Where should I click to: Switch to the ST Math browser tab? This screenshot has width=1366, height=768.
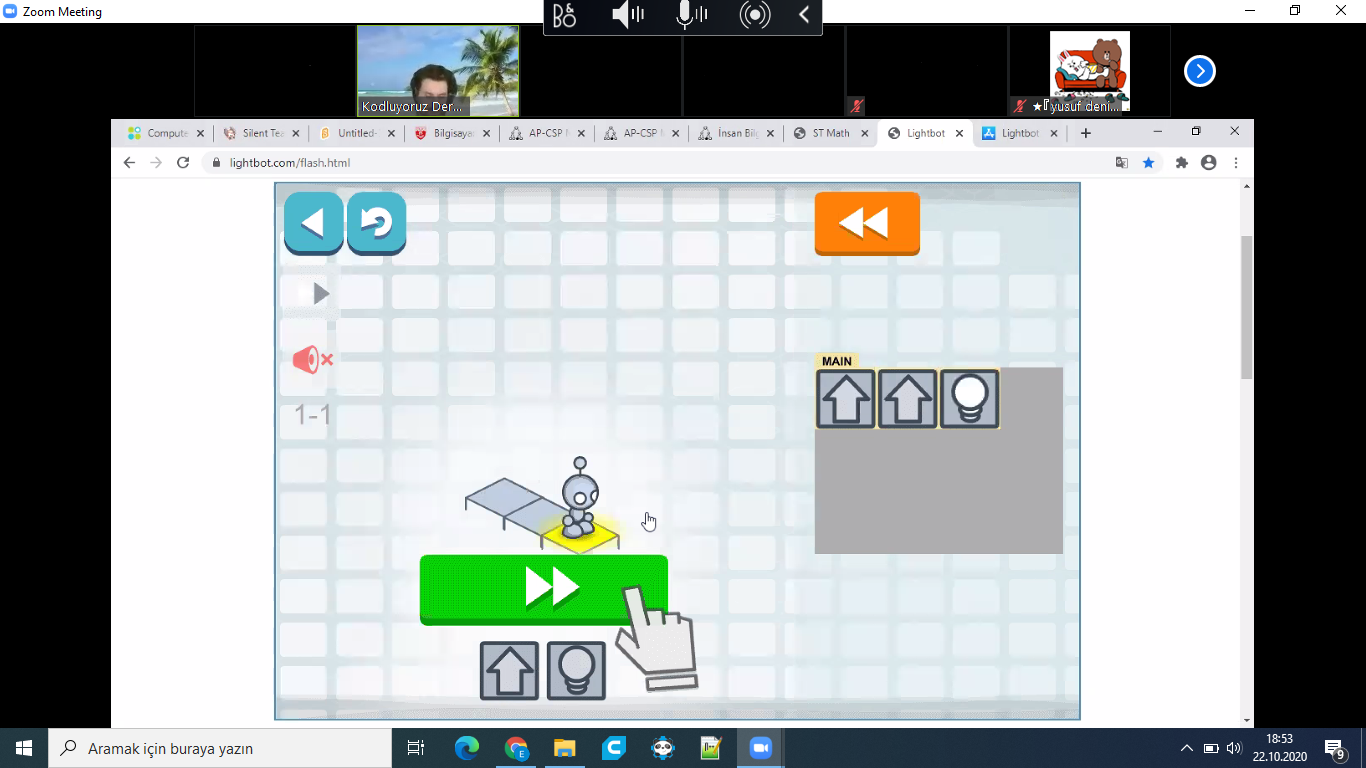[x=830, y=133]
